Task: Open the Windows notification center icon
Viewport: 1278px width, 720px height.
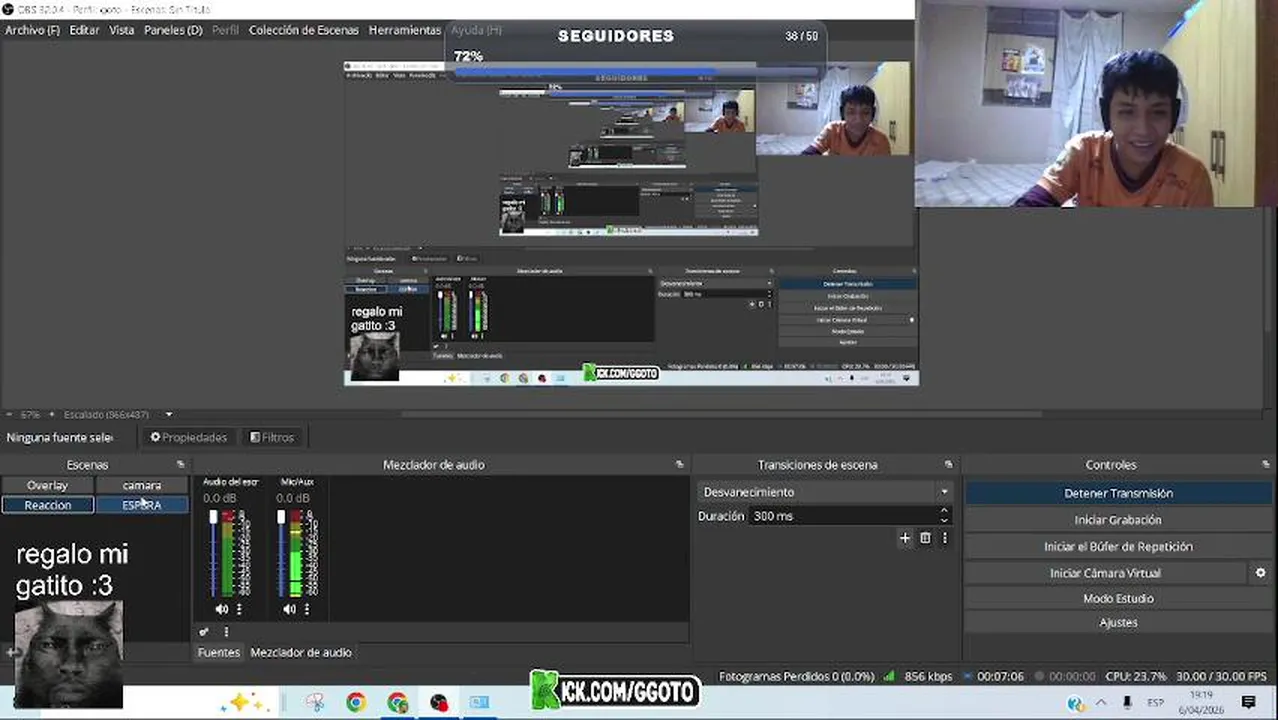Action: tap(1248, 703)
